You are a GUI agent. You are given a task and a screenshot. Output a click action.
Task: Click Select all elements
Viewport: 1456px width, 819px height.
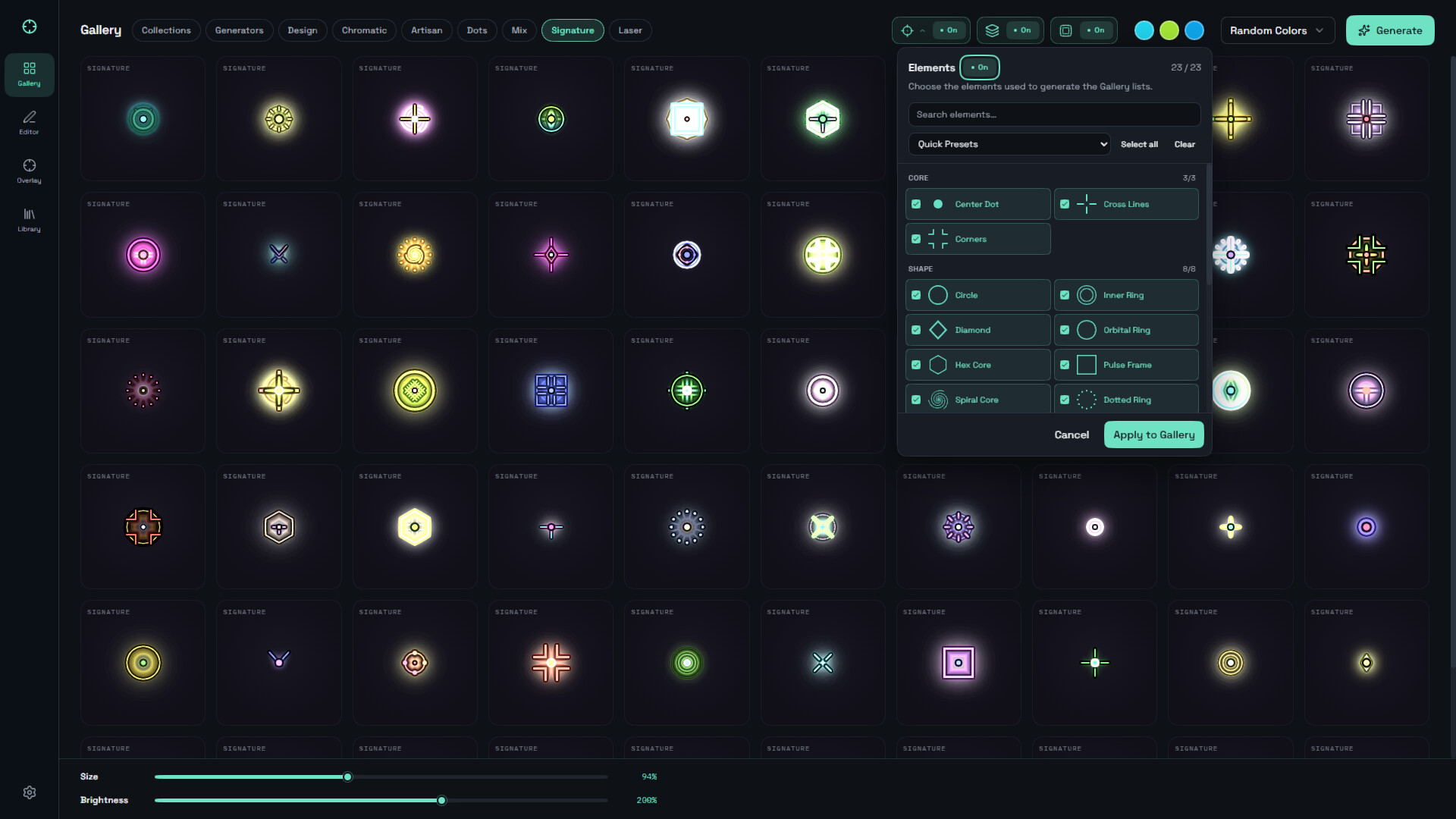[1139, 144]
